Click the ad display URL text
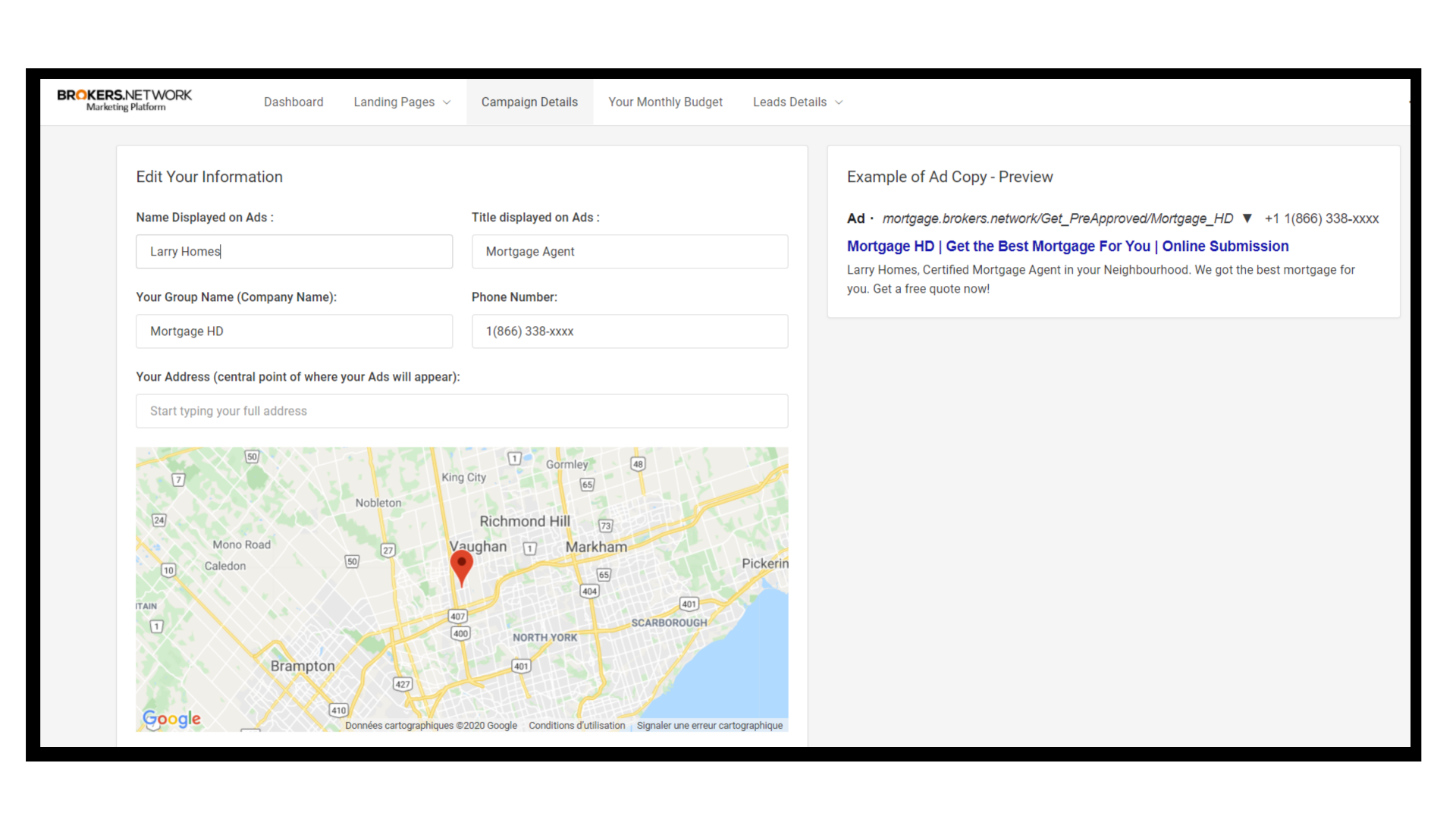The height and width of the screenshot is (819, 1456). click(1058, 219)
